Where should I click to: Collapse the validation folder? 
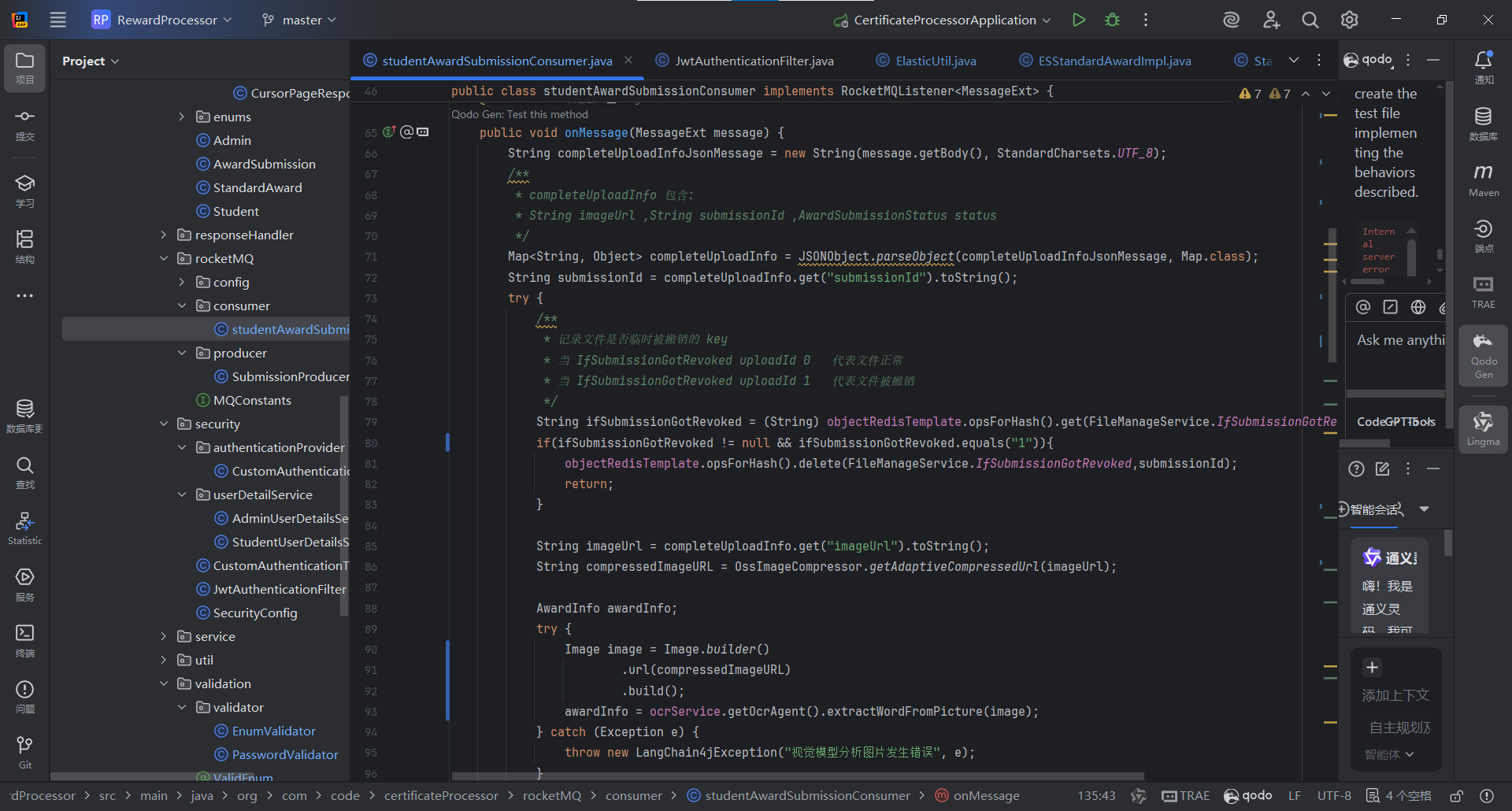click(164, 683)
